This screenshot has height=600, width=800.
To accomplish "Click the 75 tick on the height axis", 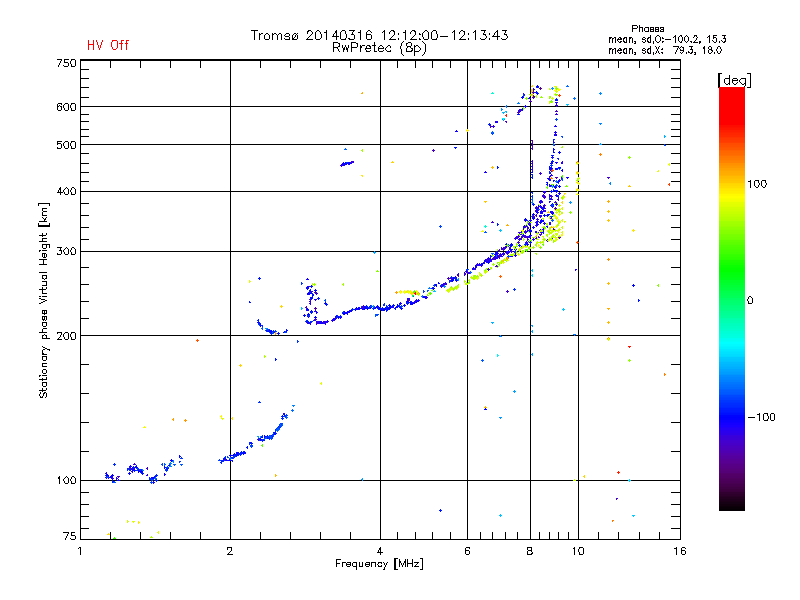I will [x=69, y=537].
